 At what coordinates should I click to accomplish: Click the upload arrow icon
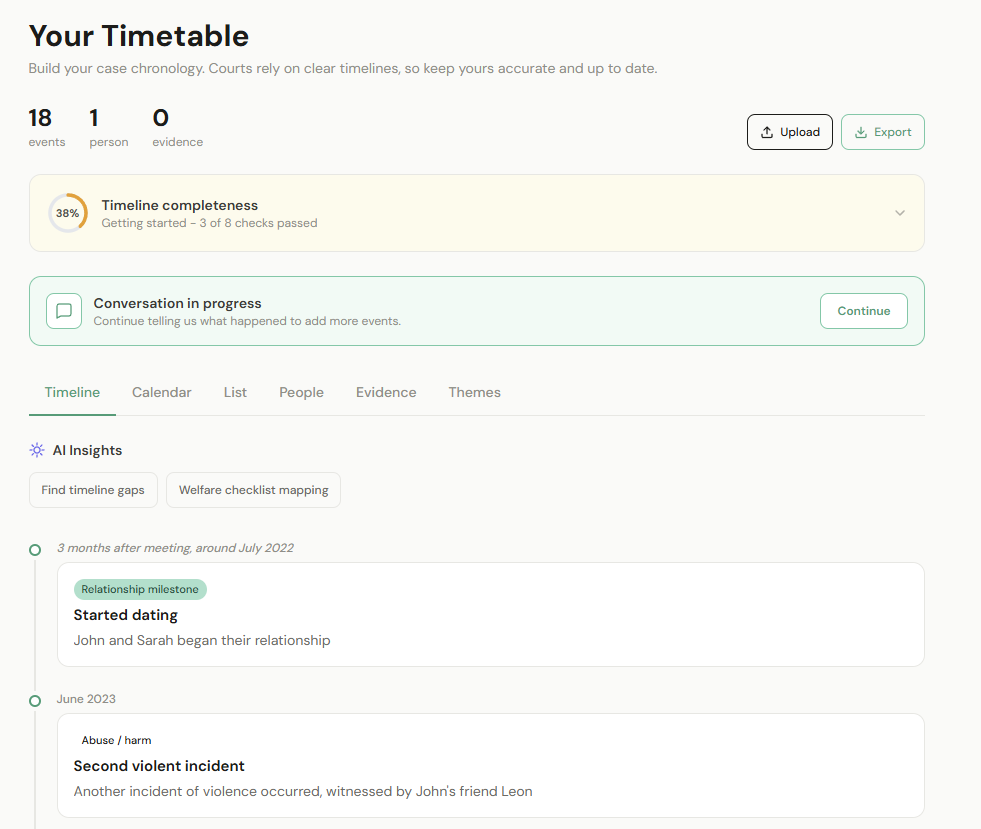pos(767,132)
